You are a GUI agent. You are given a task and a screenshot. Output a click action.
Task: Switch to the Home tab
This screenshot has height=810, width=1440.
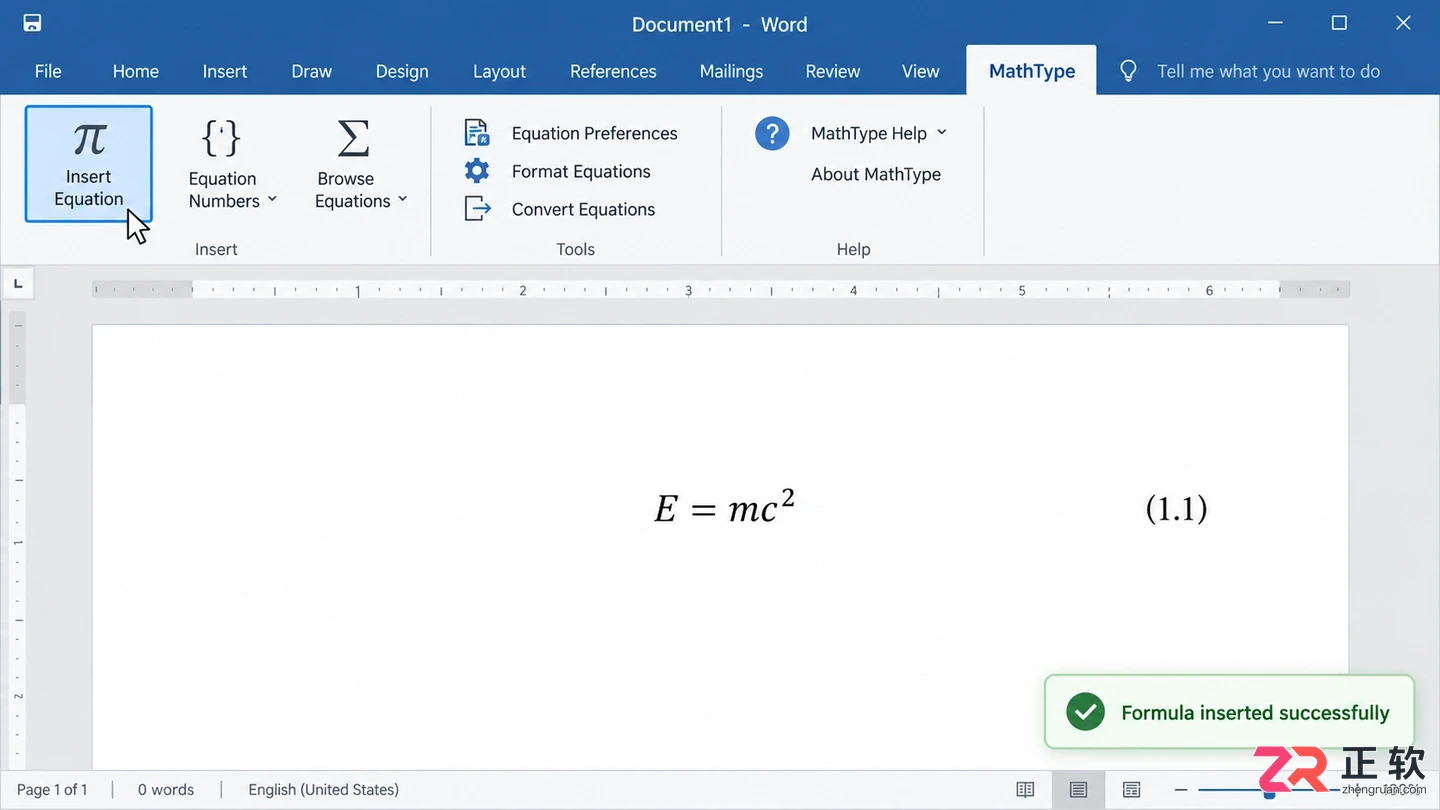click(136, 71)
